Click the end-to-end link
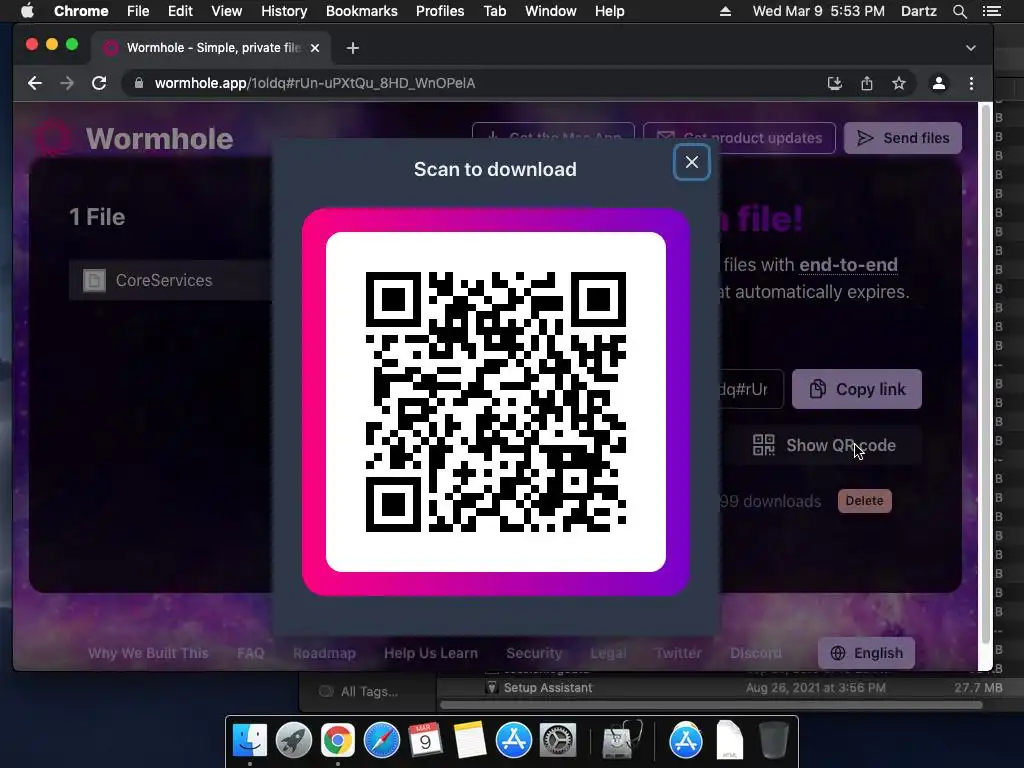This screenshot has width=1024, height=768. 848,264
